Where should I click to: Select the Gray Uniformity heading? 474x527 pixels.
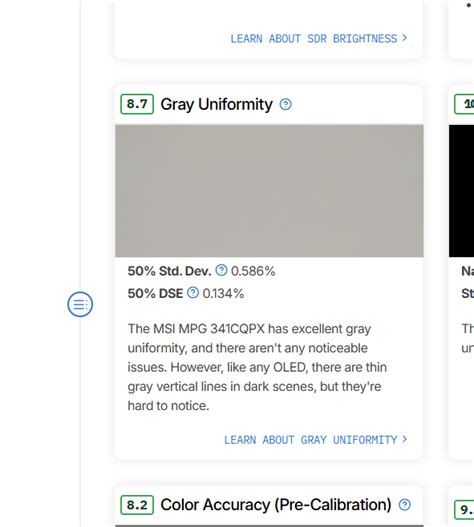tap(216, 104)
